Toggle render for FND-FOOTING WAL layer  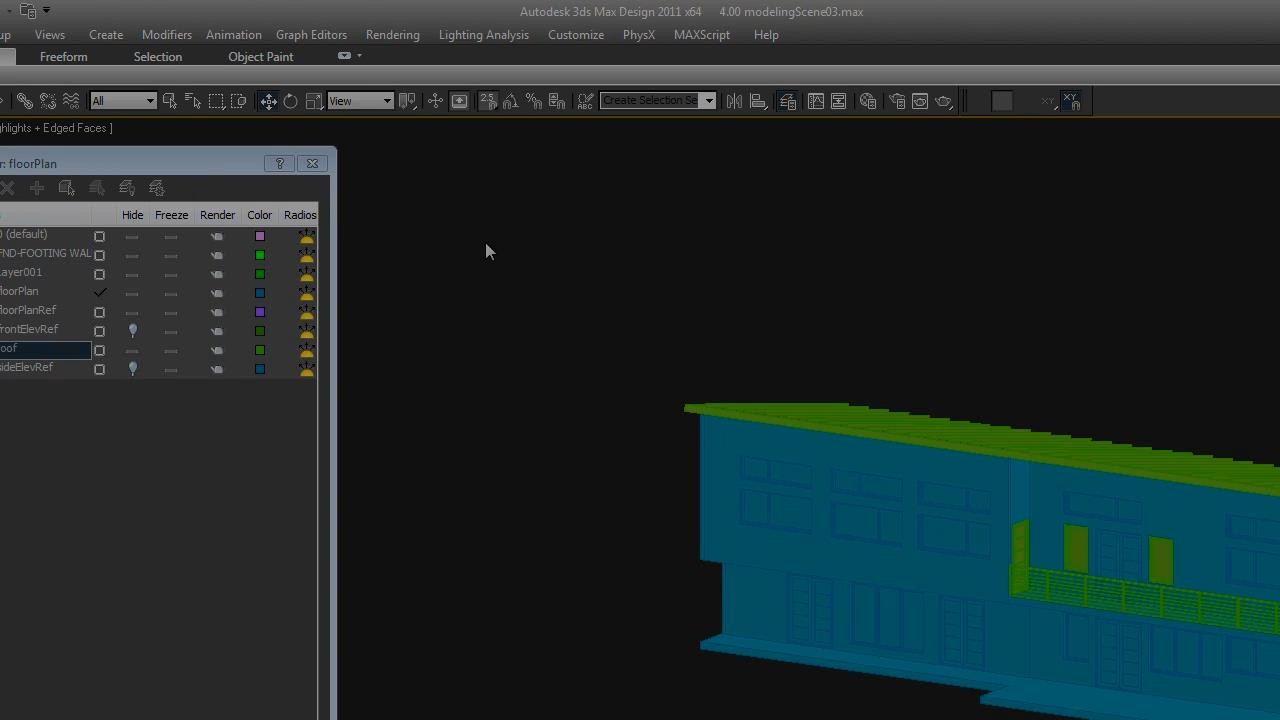217,255
